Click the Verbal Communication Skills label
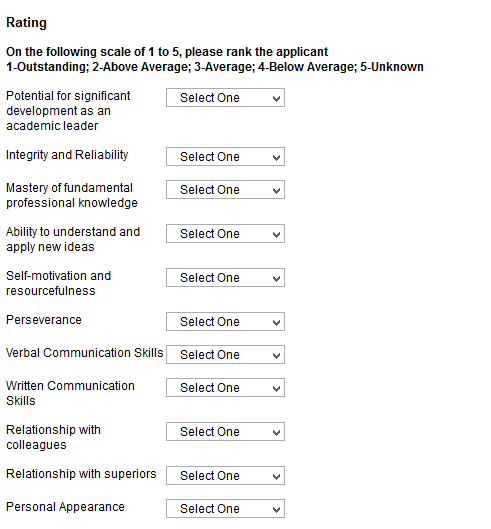Screen dimensions: 491x529 pyautogui.click(x=85, y=353)
